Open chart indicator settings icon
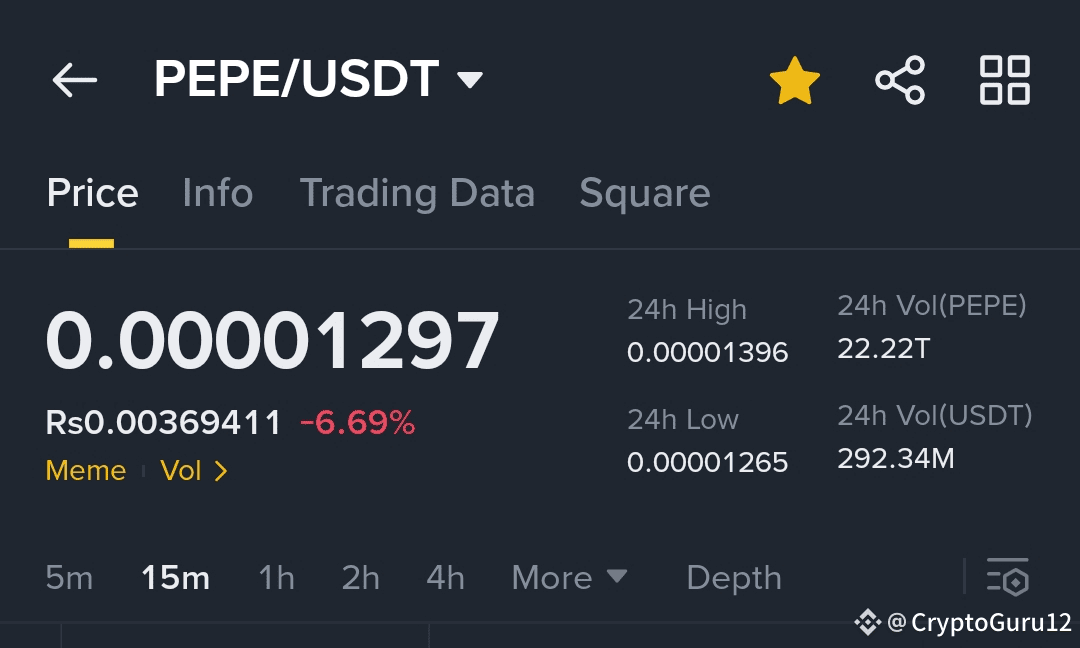The height and width of the screenshot is (648, 1080). point(1008,577)
